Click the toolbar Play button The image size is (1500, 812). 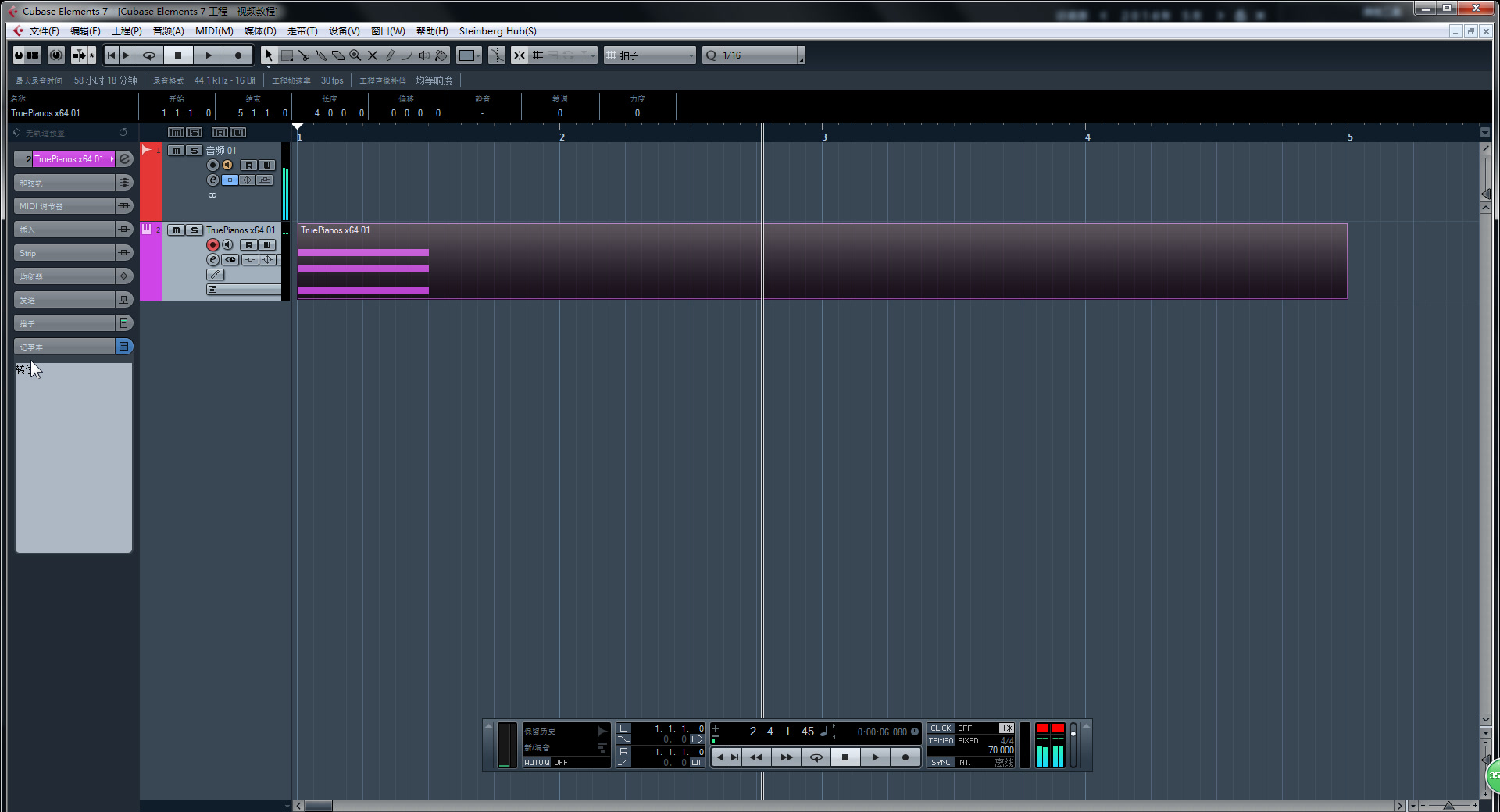tap(209, 55)
